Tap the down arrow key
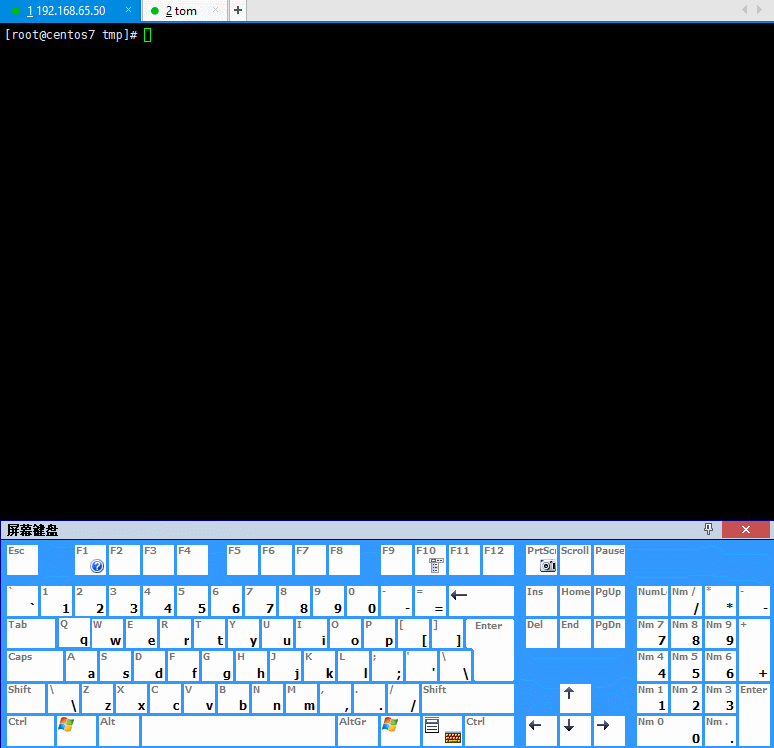774x748 pixels. 575,731
